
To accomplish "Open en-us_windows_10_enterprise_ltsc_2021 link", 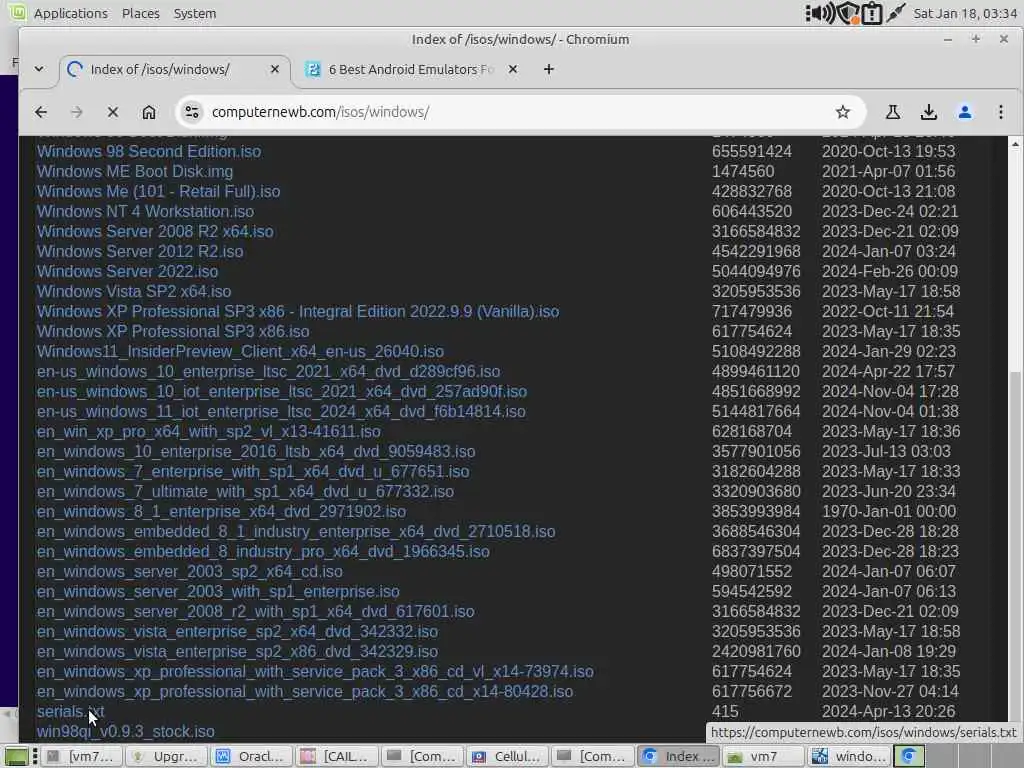I will (x=268, y=372).
